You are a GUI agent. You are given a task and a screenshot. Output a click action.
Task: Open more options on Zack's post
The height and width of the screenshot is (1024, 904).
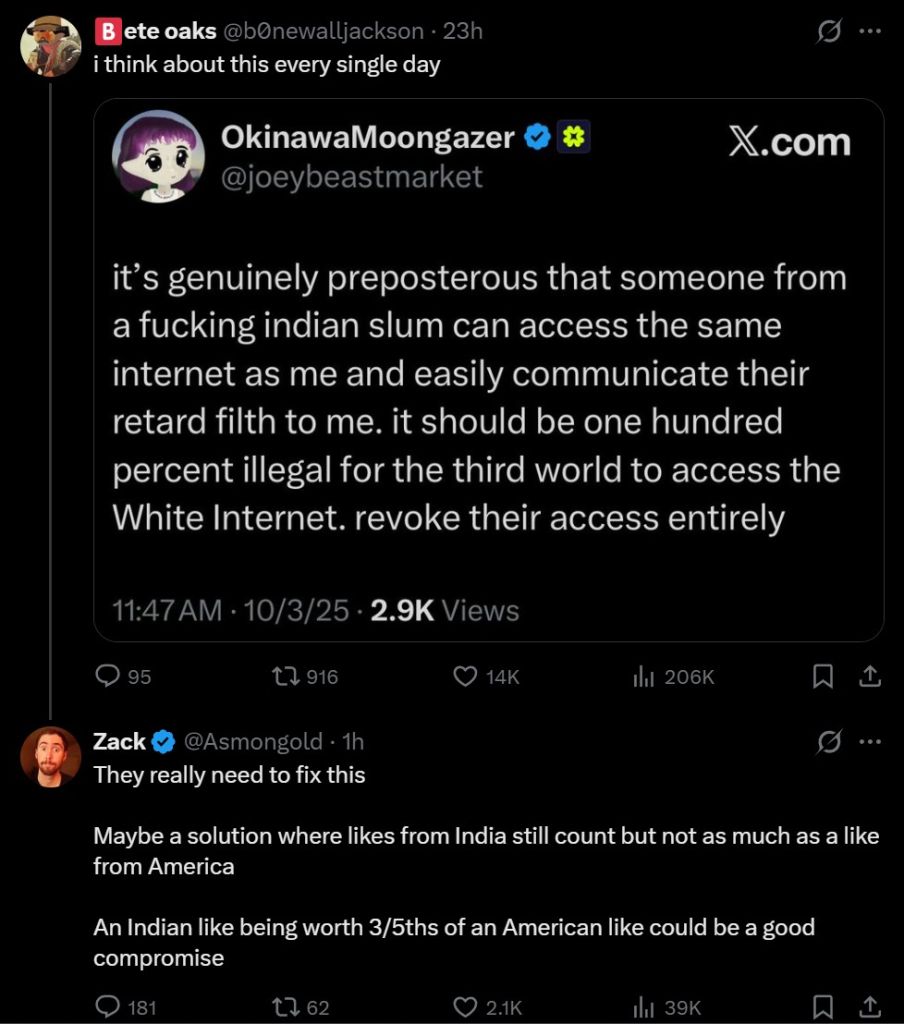click(x=870, y=742)
